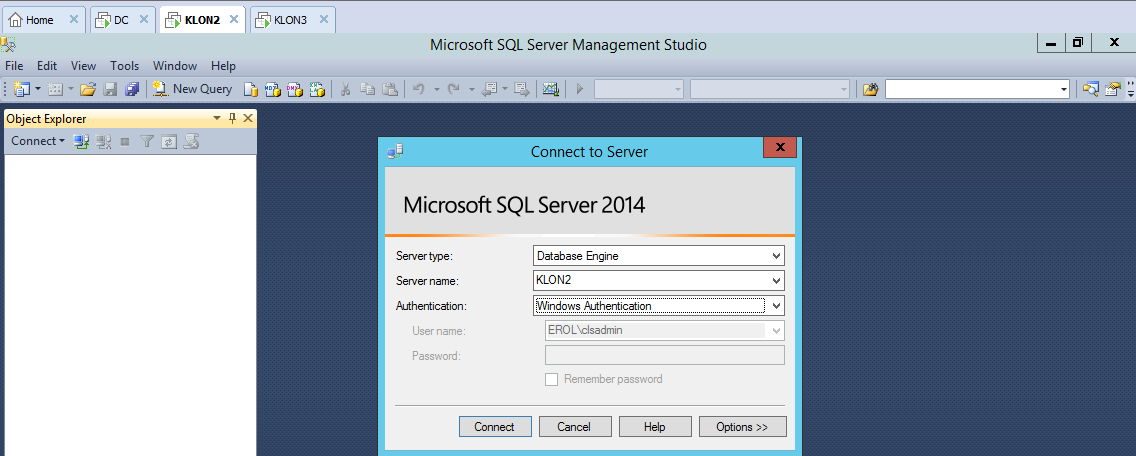This screenshot has height=456, width=1136.
Task: Close the Object Explorer panel
Action: (248, 119)
